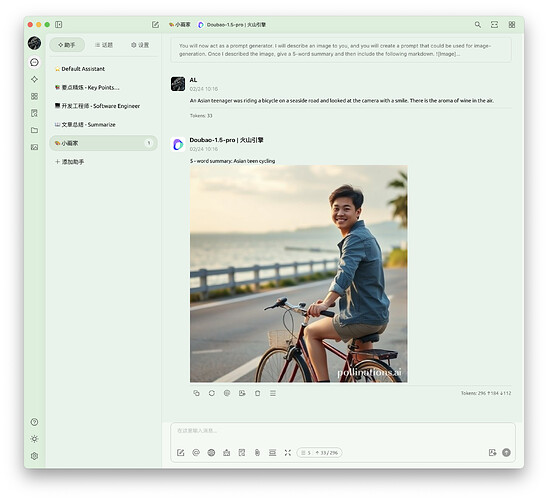Enable web search globe icon in input bar
Image resolution: width=548 pixels, height=500 pixels.
pyautogui.click(x=211, y=452)
